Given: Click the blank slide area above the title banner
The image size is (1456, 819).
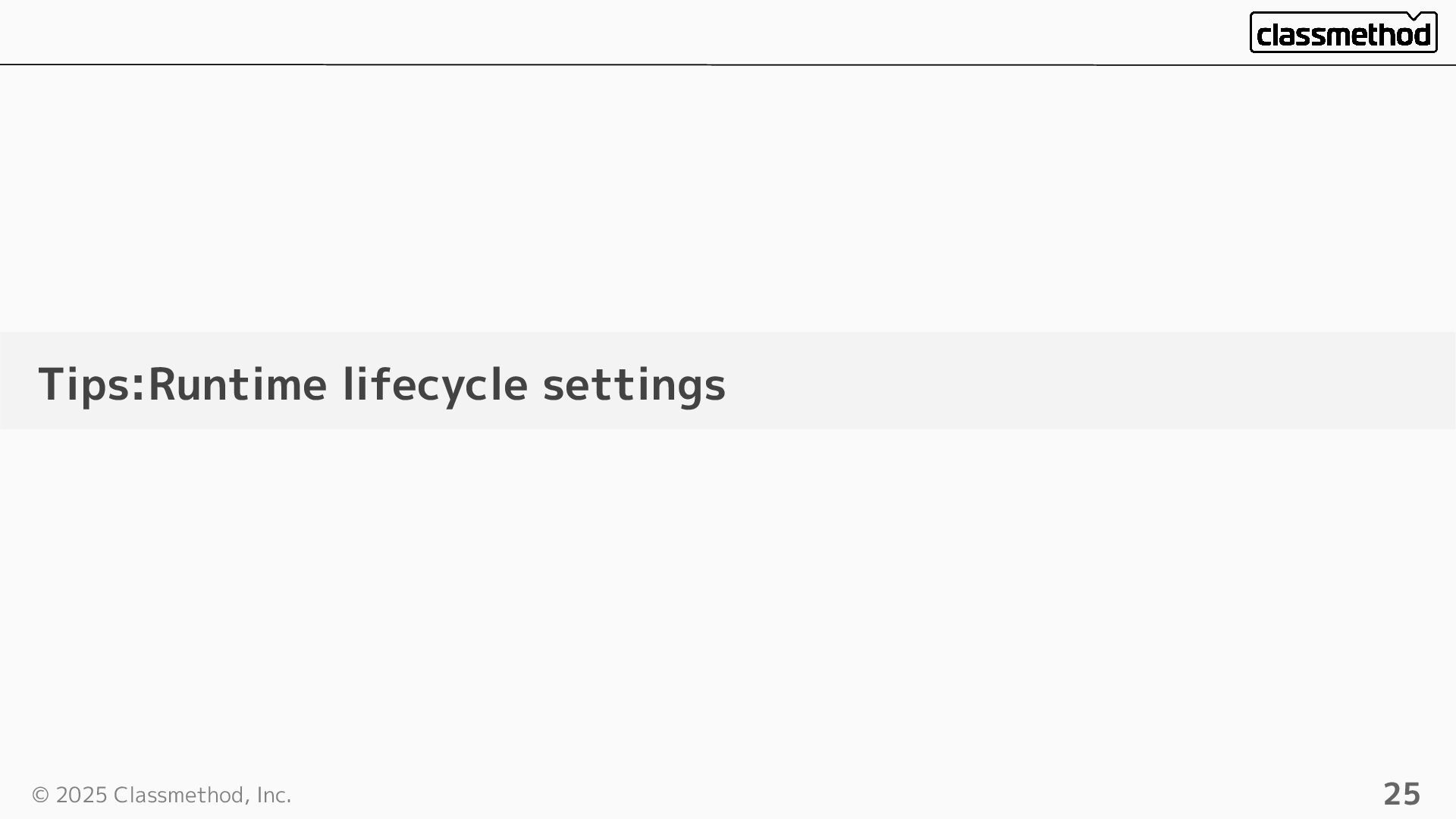Looking at the screenshot, I should 728,197.
